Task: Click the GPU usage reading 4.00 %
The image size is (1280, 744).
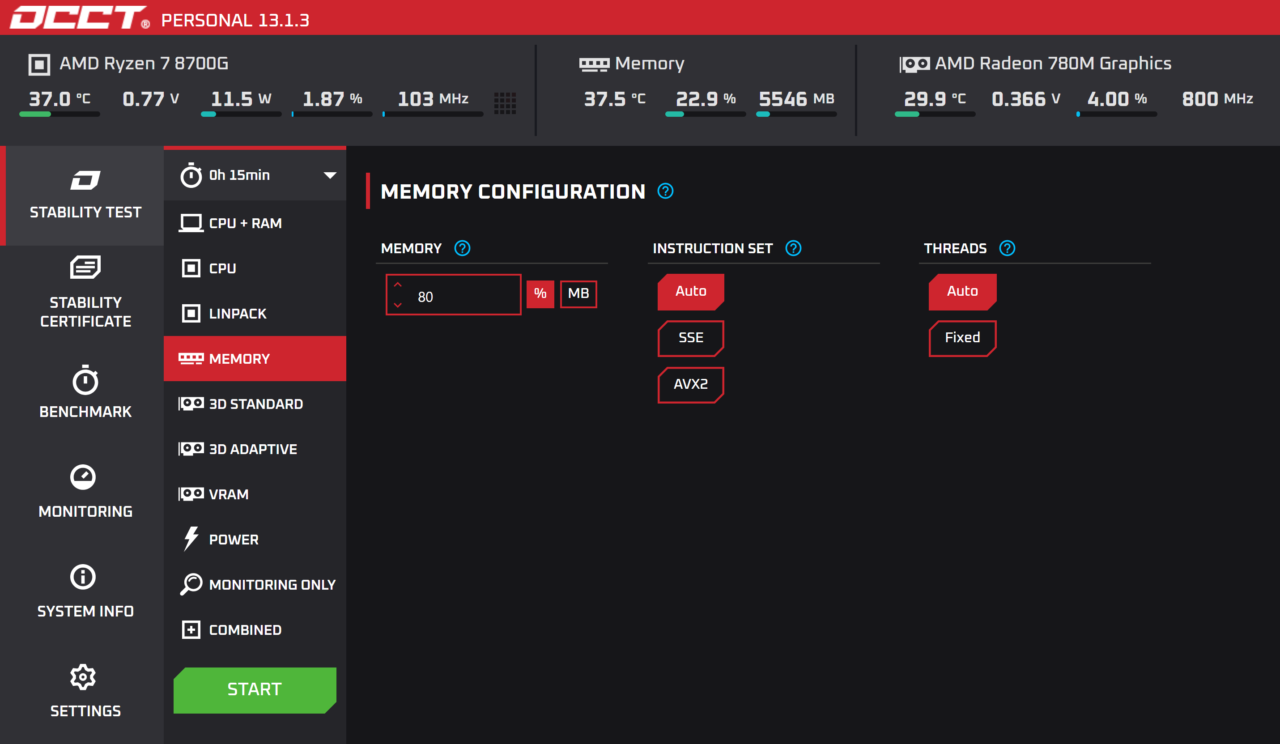Action: pyautogui.click(x=1117, y=99)
